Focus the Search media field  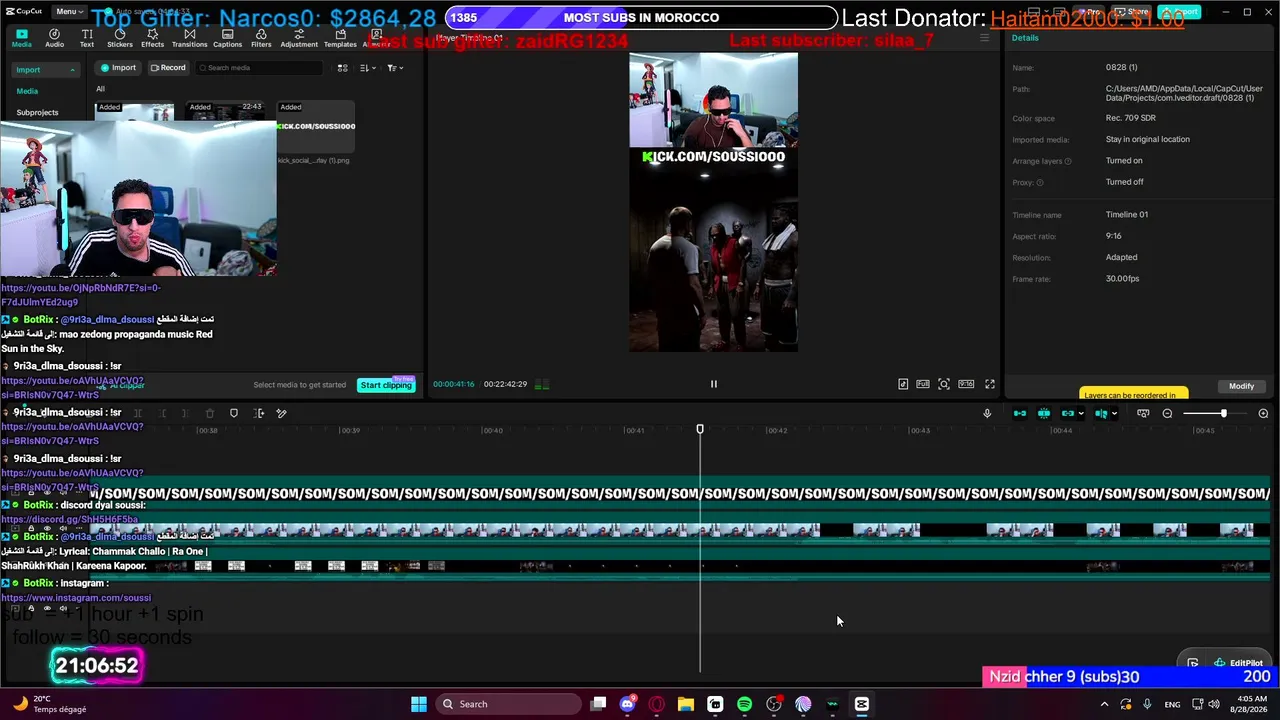click(x=260, y=68)
